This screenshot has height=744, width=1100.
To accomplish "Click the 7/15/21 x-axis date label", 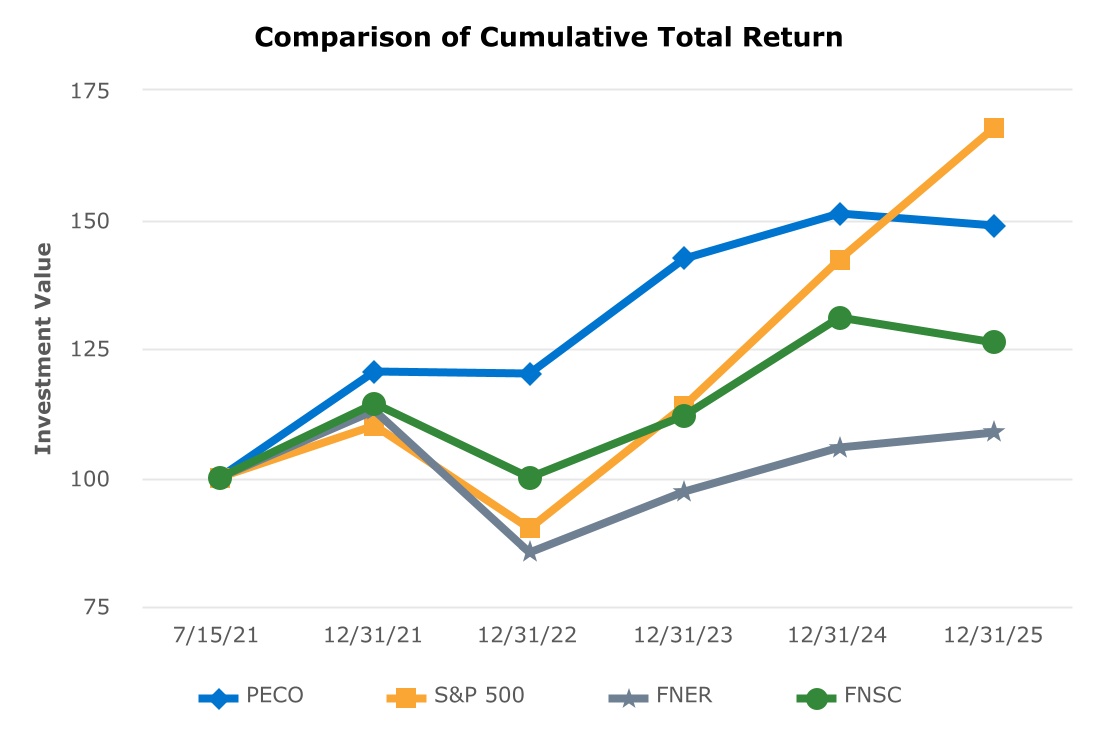I will (220, 636).
